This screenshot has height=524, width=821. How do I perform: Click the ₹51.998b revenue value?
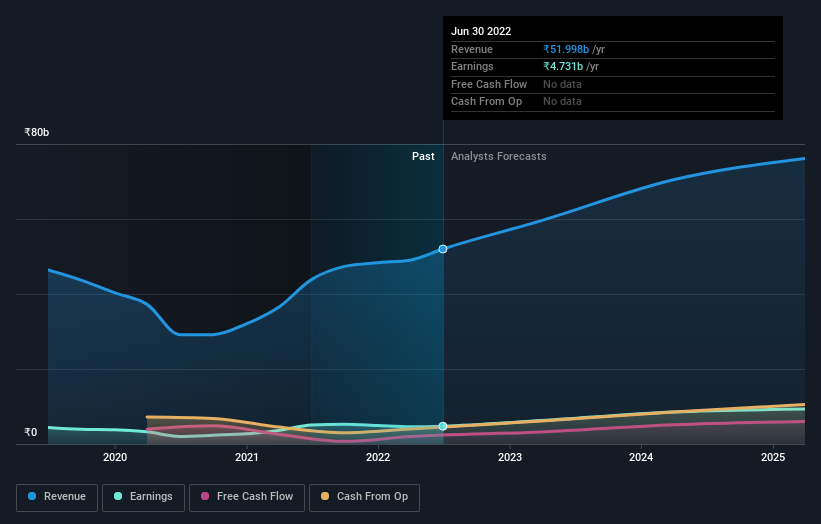[x=566, y=49]
